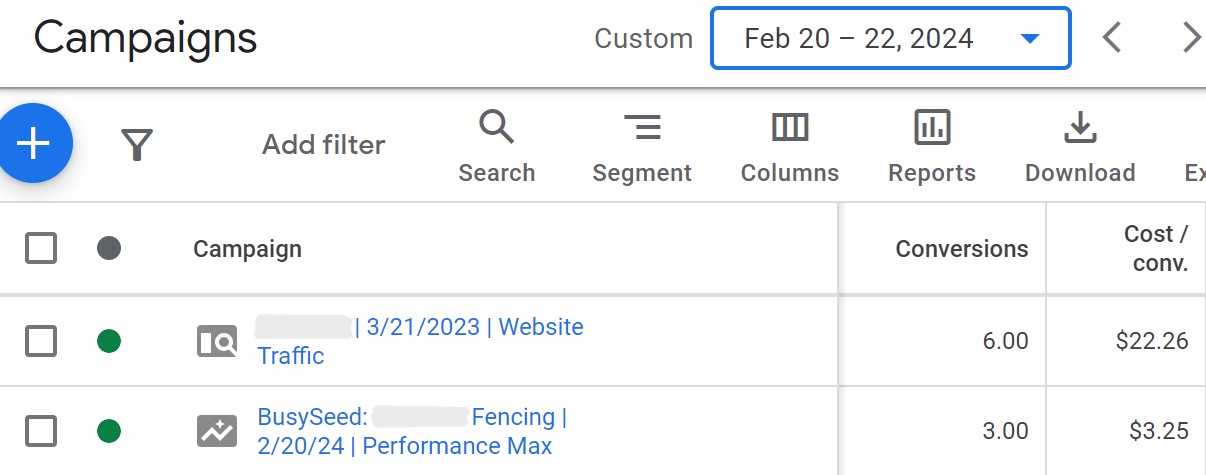The height and width of the screenshot is (475, 1206).
Task: Toggle the select-all campaigns checkbox
Action: (x=41, y=248)
